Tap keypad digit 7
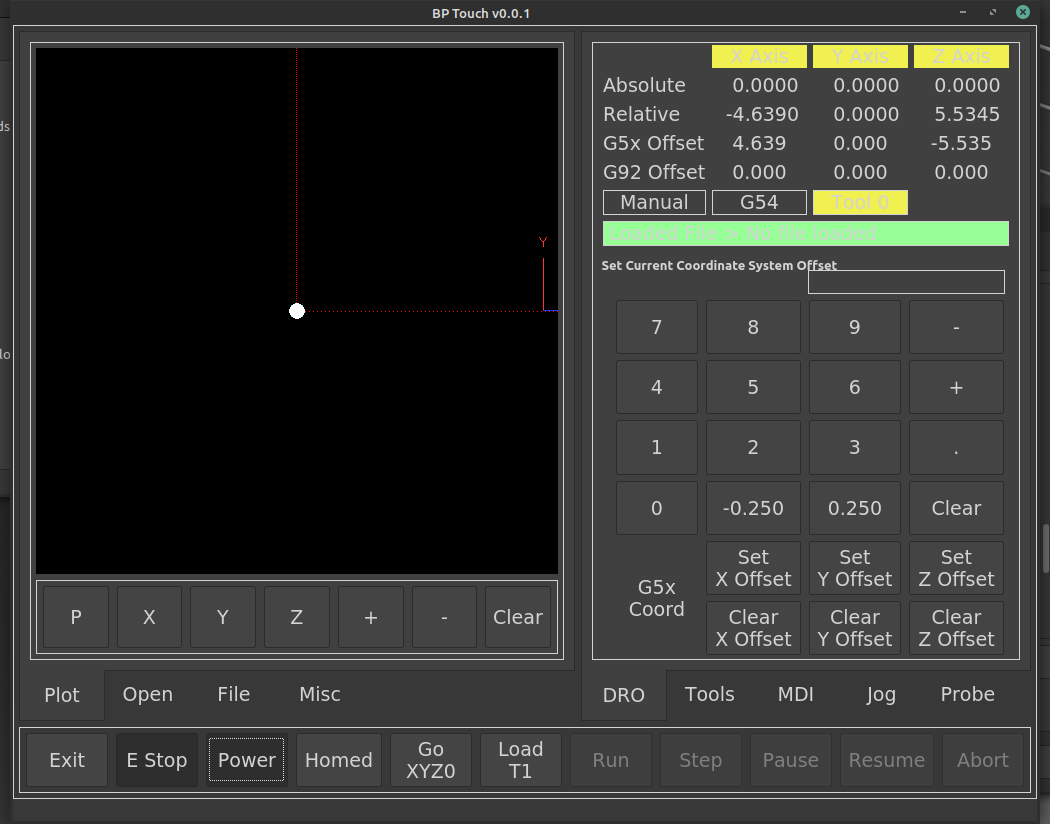This screenshot has width=1050, height=824. pyautogui.click(x=657, y=327)
